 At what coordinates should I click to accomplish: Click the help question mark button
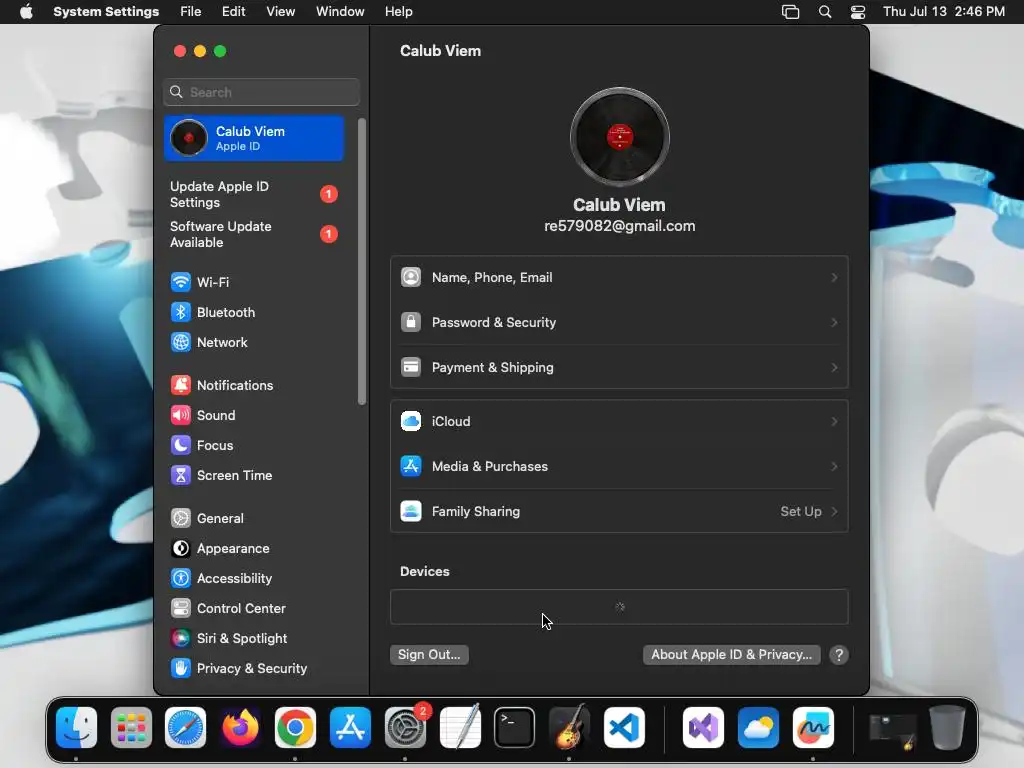coord(839,655)
